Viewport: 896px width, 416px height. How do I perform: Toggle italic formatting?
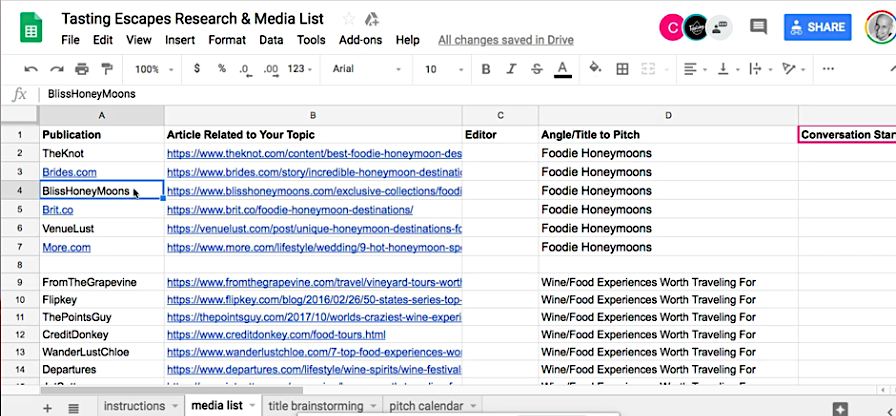coord(512,69)
